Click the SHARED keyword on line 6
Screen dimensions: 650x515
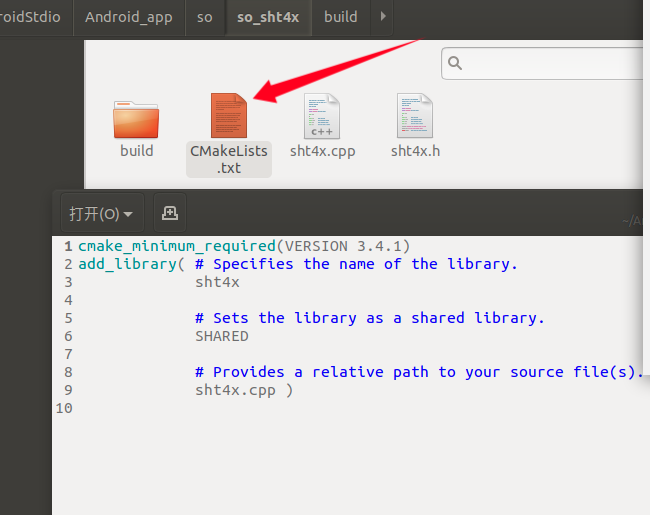pos(221,336)
